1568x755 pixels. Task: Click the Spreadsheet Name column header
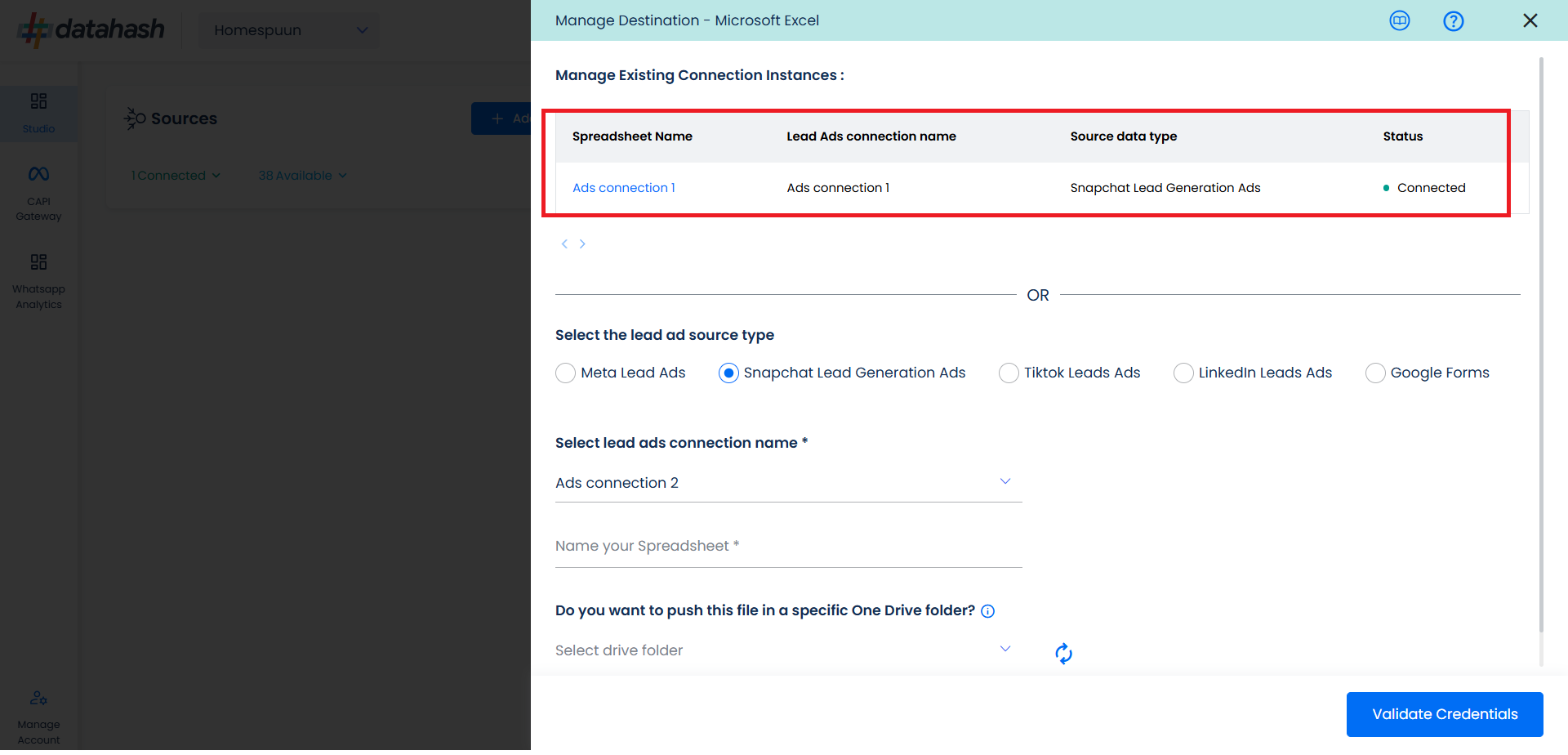click(632, 136)
